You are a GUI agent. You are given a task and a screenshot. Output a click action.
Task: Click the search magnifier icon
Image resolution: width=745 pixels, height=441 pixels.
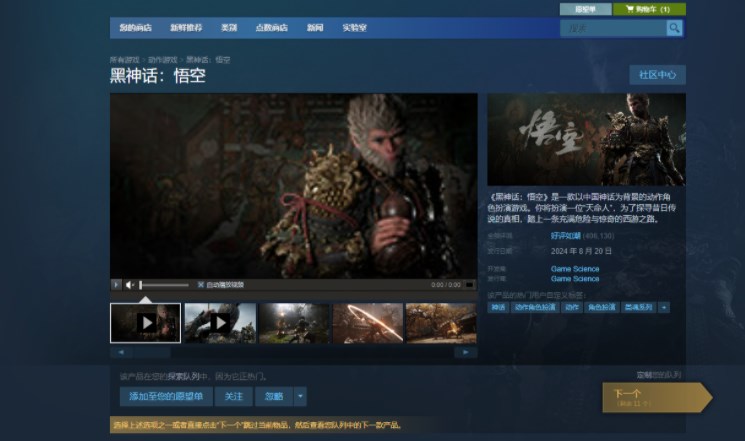pyautogui.click(x=674, y=28)
